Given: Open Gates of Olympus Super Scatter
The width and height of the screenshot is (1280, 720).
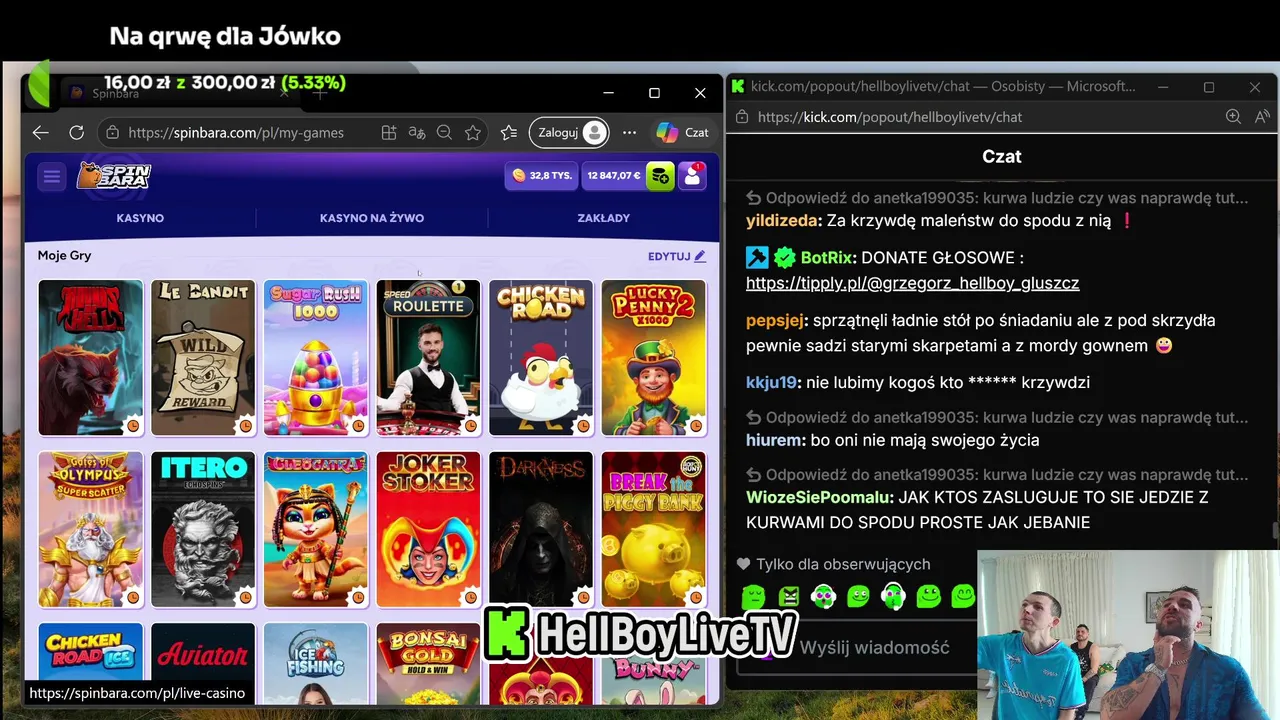Looking at the screenshot, I should pyautogui.click(x=91, y=530).
